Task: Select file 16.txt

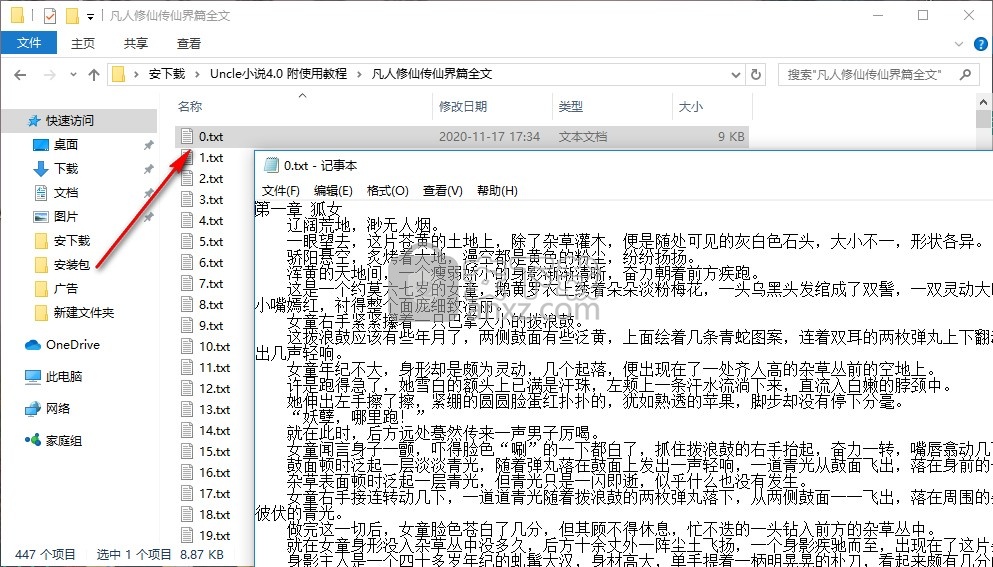Action: click(x=215, y=473)
